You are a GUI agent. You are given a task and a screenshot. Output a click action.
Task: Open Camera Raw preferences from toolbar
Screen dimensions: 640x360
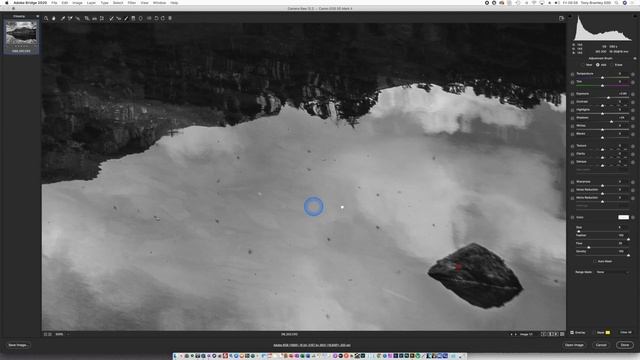(x=149, y=18)
